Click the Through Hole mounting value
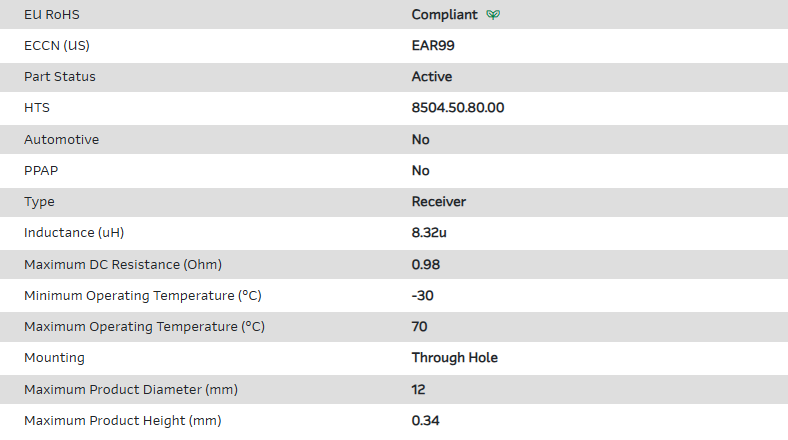The height and width of the screenshot is (440, 788). pyautogui.click(x=455, y=358)
